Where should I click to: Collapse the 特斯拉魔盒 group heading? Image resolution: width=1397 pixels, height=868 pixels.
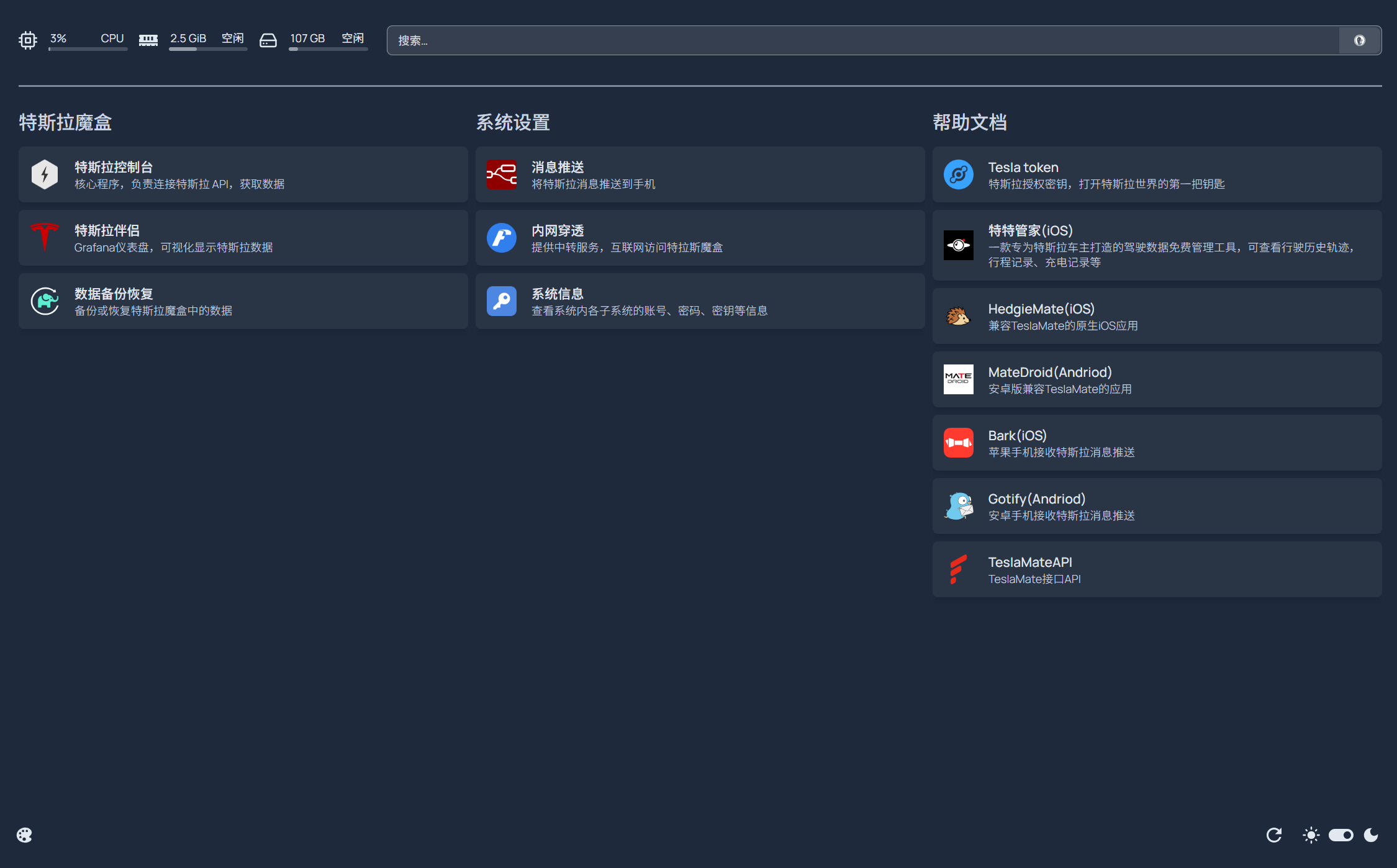[x=65, y=122]
